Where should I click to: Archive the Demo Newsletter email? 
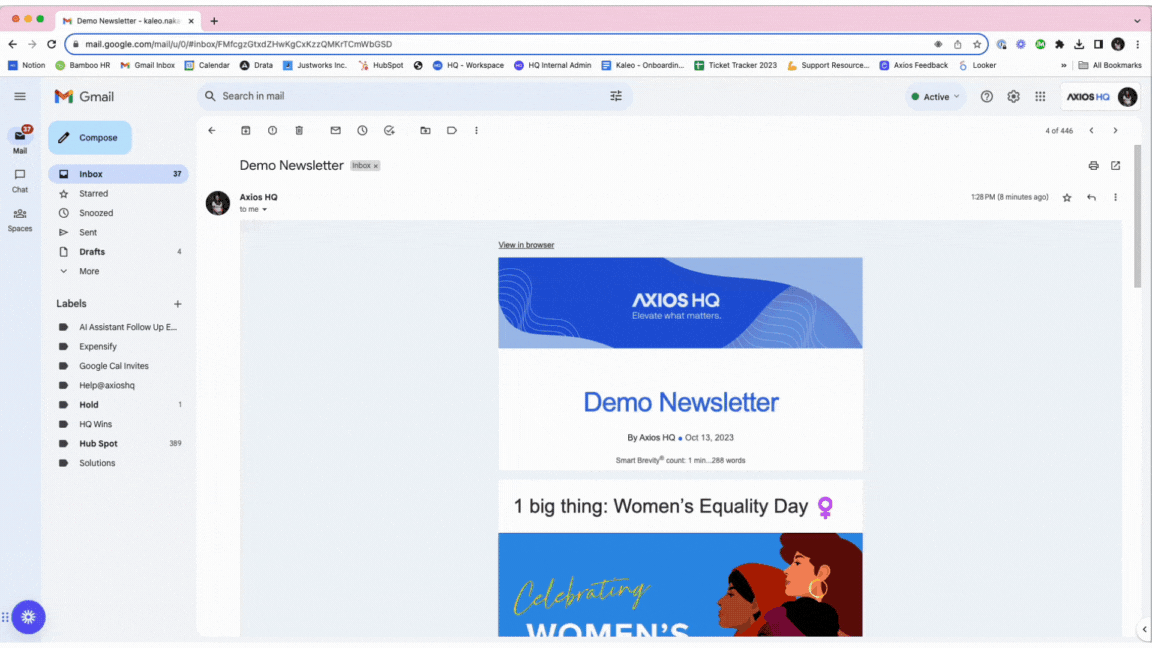click(246, 131)
